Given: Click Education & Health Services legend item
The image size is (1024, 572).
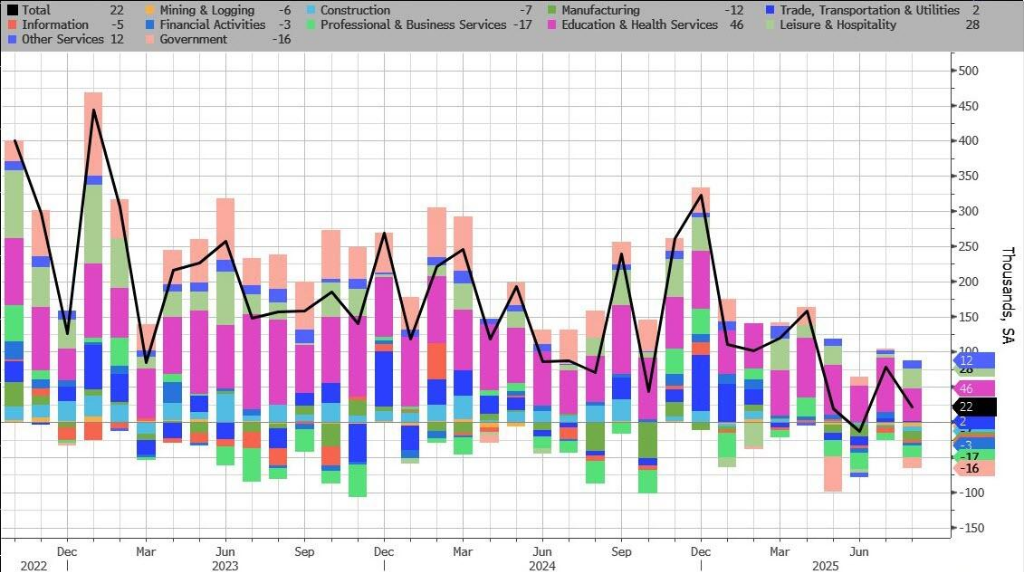Looking at the screenshot, I should [639, 25].
